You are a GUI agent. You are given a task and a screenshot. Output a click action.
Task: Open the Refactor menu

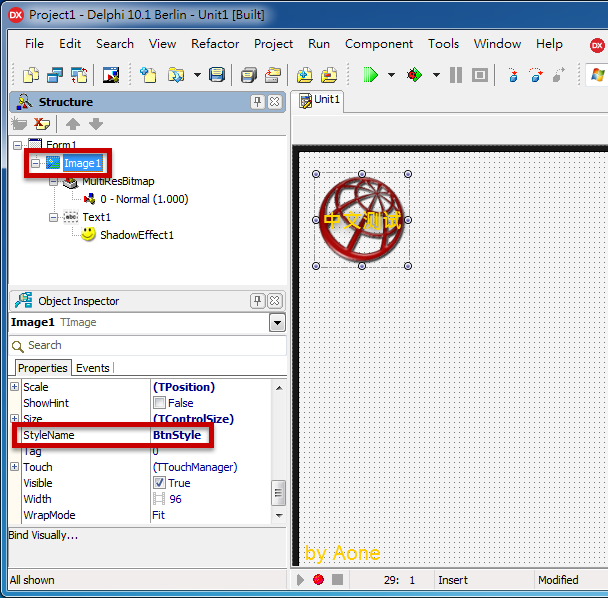point(215,44)
